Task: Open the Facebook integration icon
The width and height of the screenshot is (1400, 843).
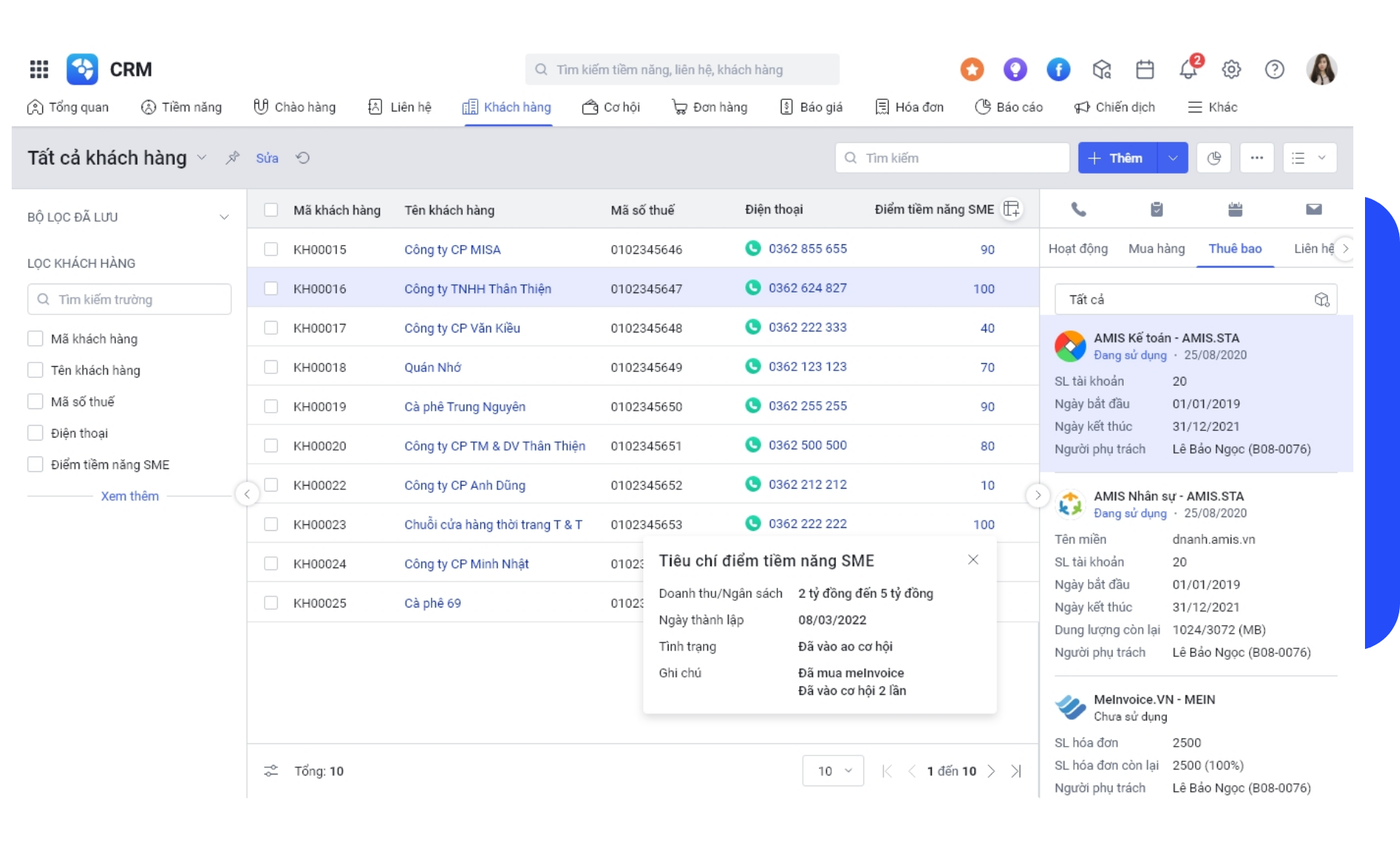Action: pyautogui.click(x=1059, y=69)
